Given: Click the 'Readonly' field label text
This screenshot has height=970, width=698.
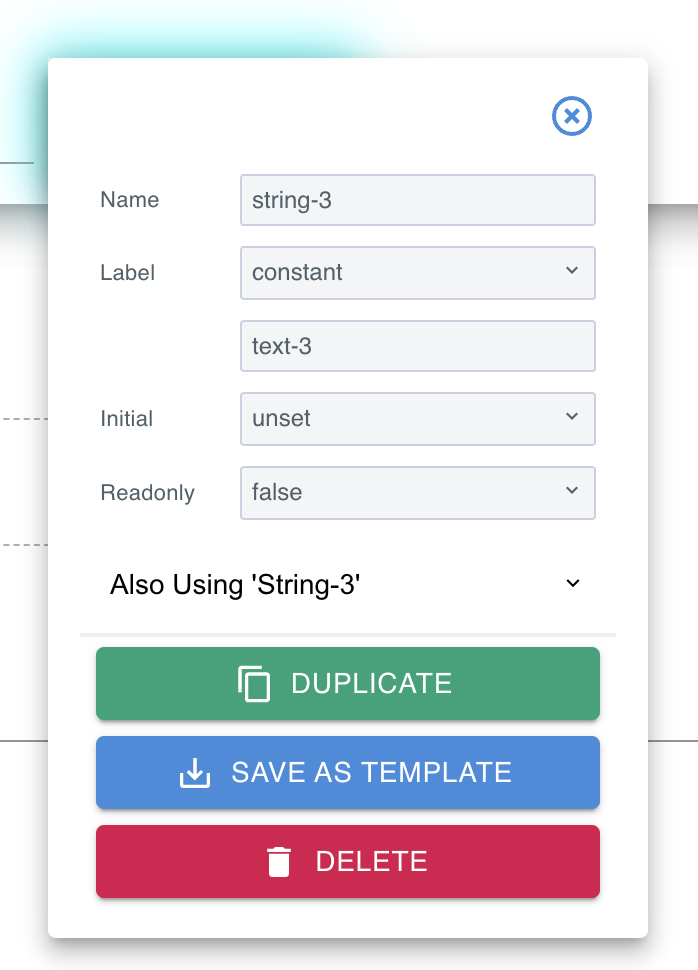Looking at the screenshot, I should pyautogui.click(x=147, y=493).
